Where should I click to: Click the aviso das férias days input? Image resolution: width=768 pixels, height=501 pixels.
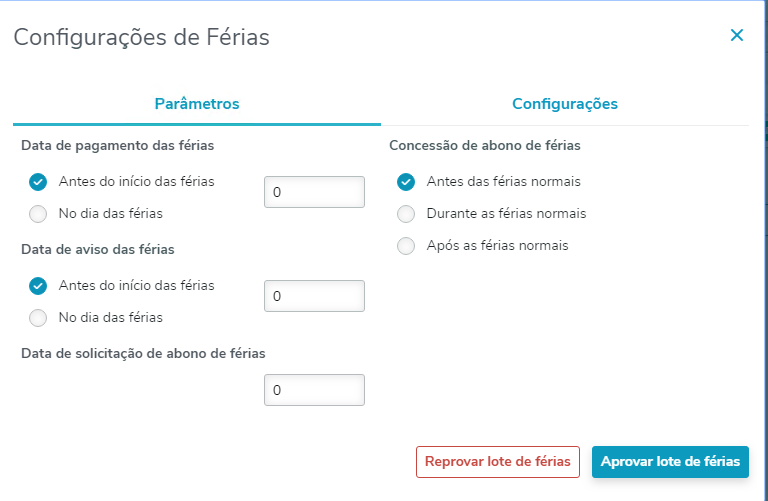(314, 296)
